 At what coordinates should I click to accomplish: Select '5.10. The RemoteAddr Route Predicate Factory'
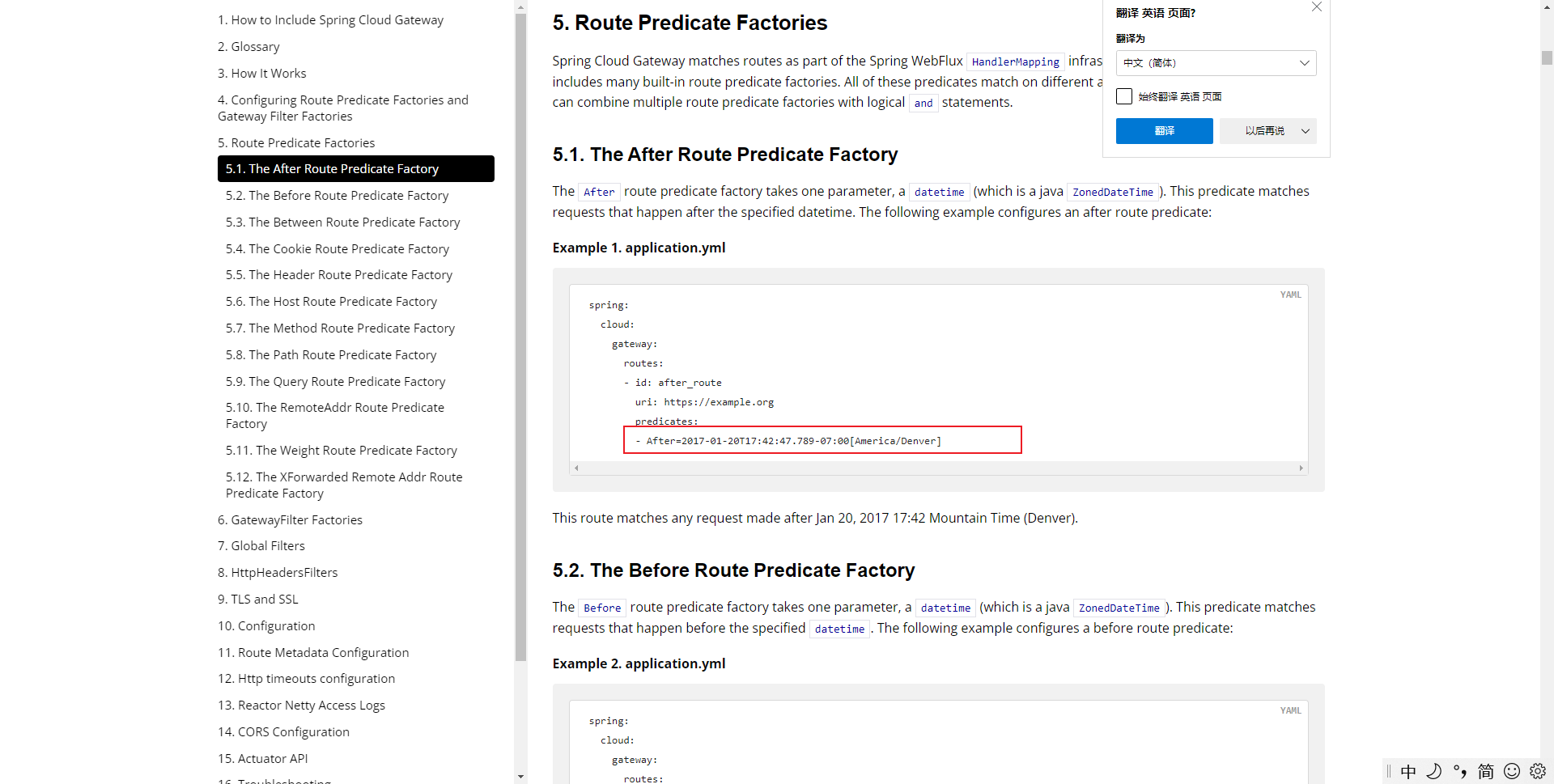click(x=335, y=416)
